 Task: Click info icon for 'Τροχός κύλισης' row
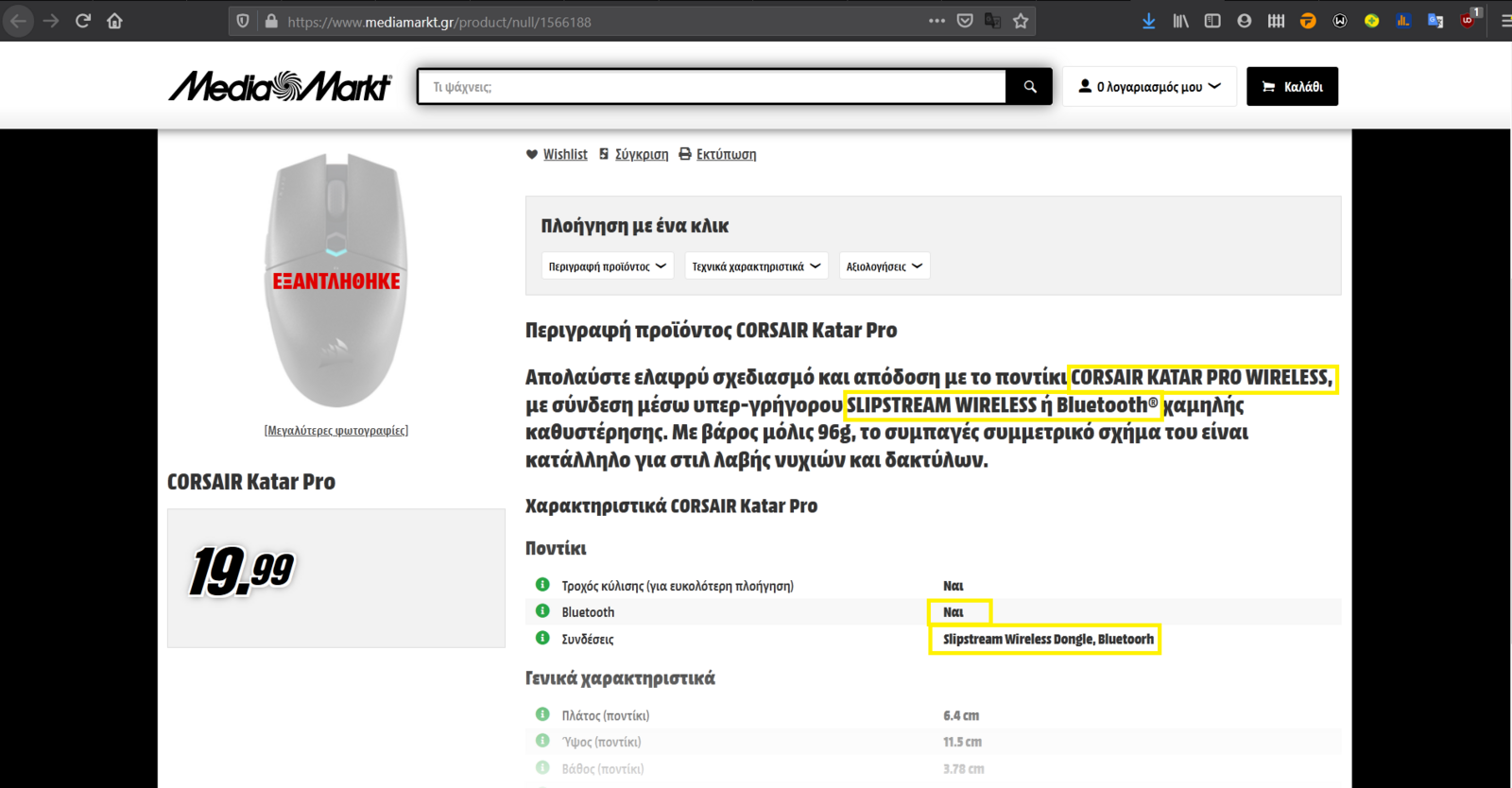pos(542,585)
